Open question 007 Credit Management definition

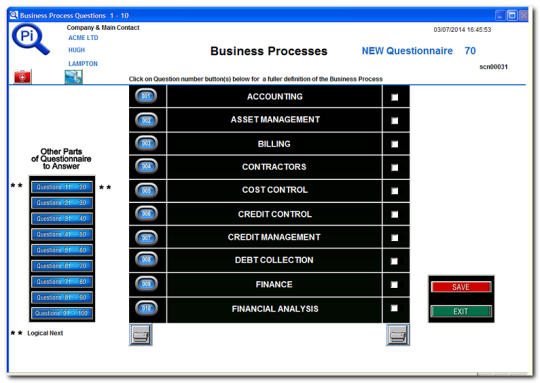click(x=146, y=237)
